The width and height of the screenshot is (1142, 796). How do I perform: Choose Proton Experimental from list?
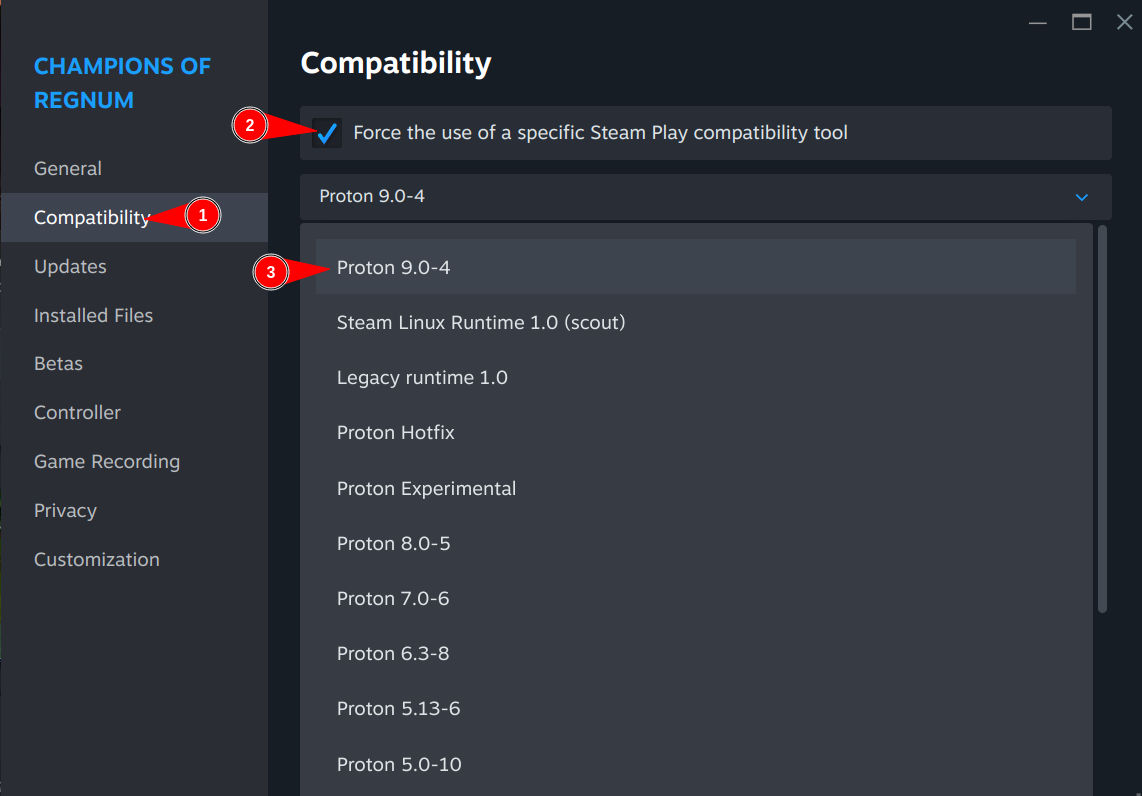(426, 489)
